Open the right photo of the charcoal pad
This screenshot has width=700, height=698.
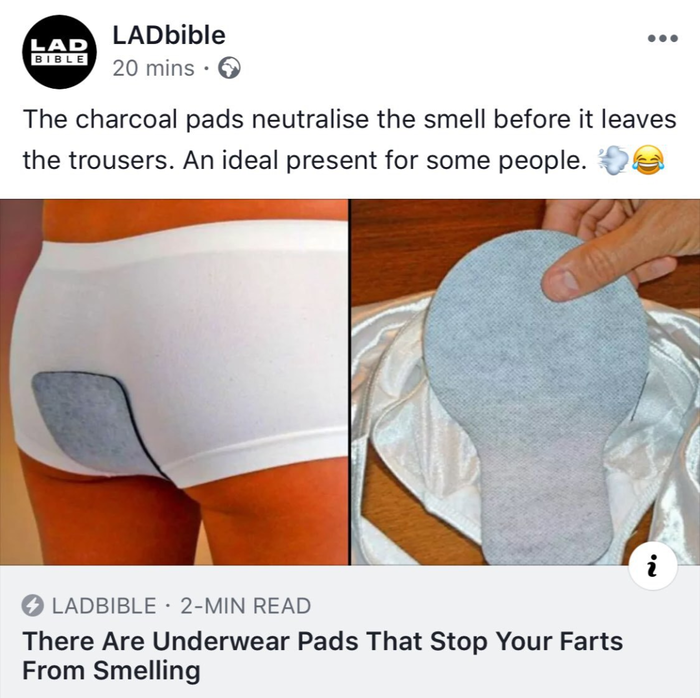coord(525,382)
